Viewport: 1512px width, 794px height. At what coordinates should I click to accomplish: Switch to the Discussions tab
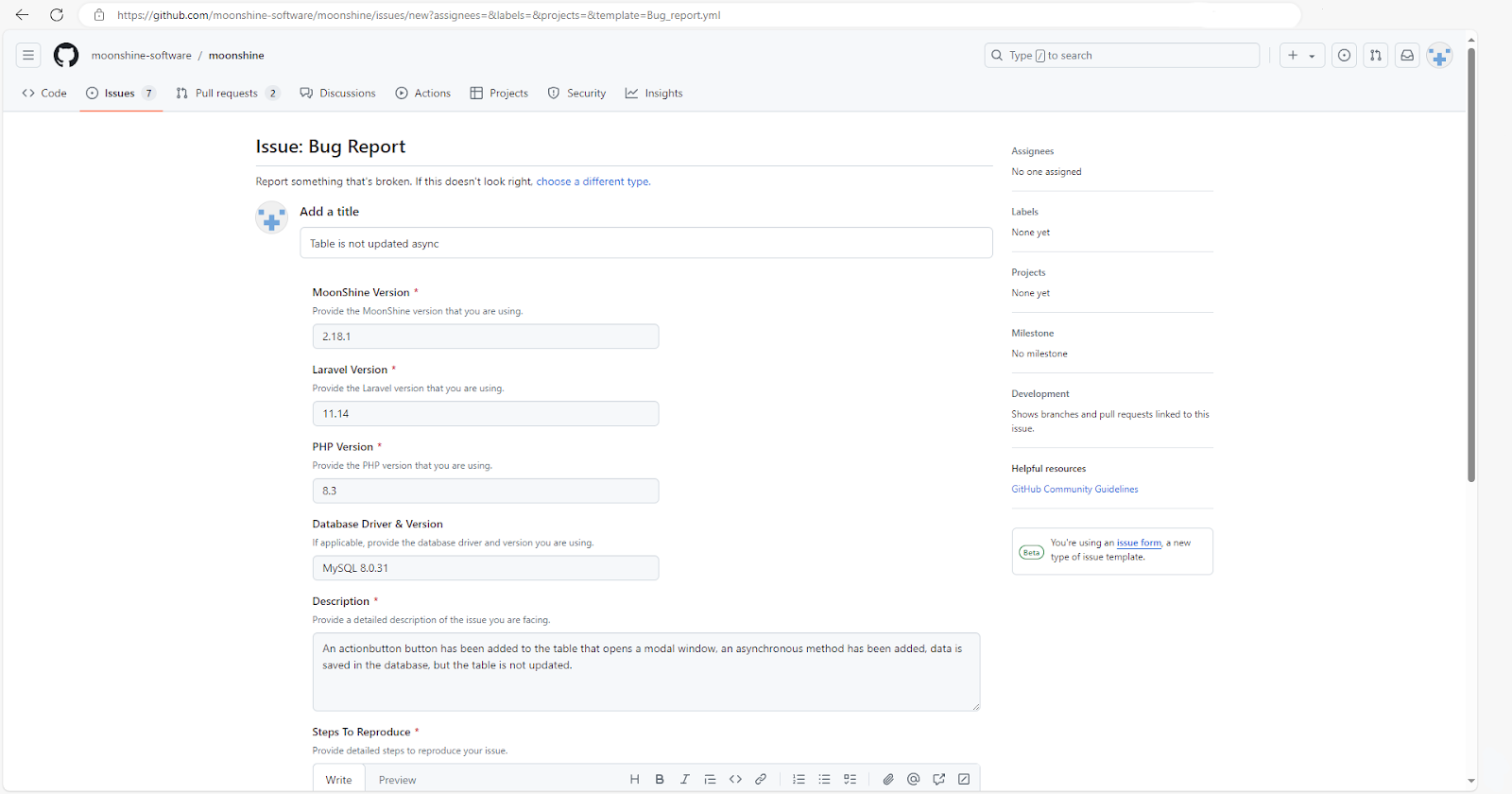[x=337, y=93]
